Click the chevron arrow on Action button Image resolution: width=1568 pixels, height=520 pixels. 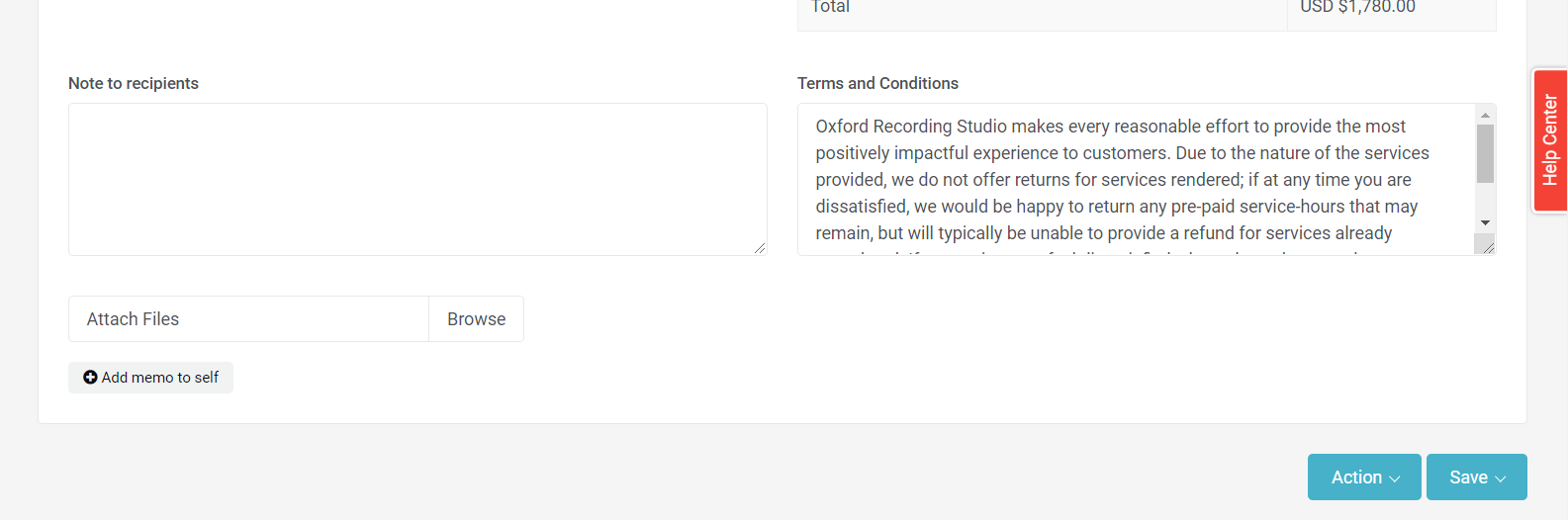coord(1395,478)
